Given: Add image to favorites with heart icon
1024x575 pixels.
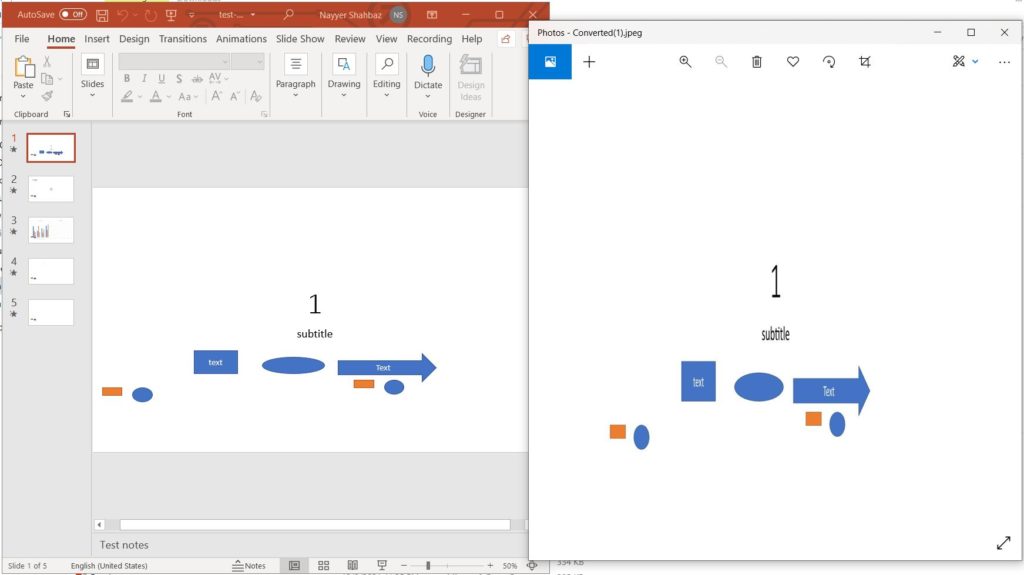Looking at the screenshot, I should click(x=793, y=62).
